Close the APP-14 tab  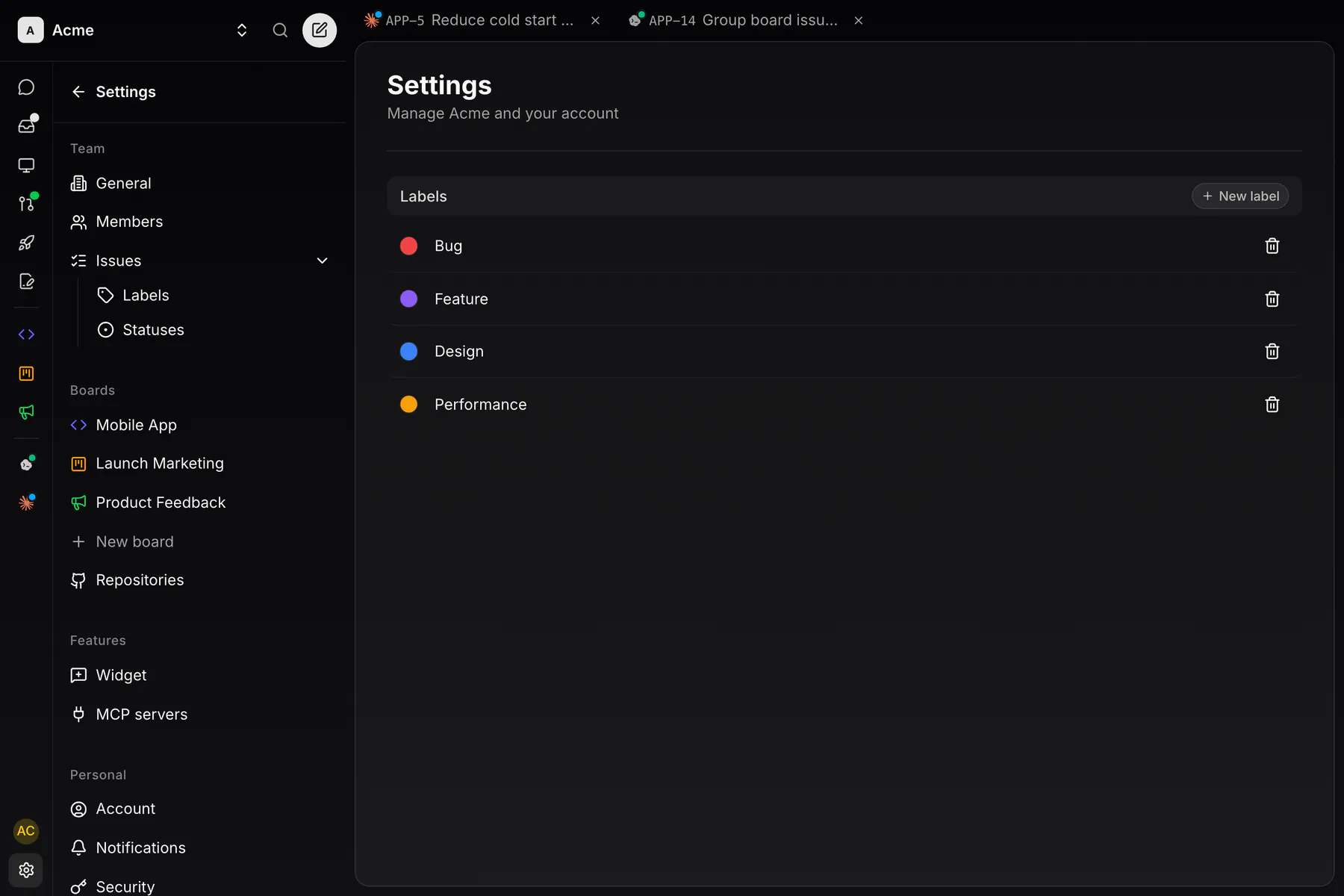[859, 21]
